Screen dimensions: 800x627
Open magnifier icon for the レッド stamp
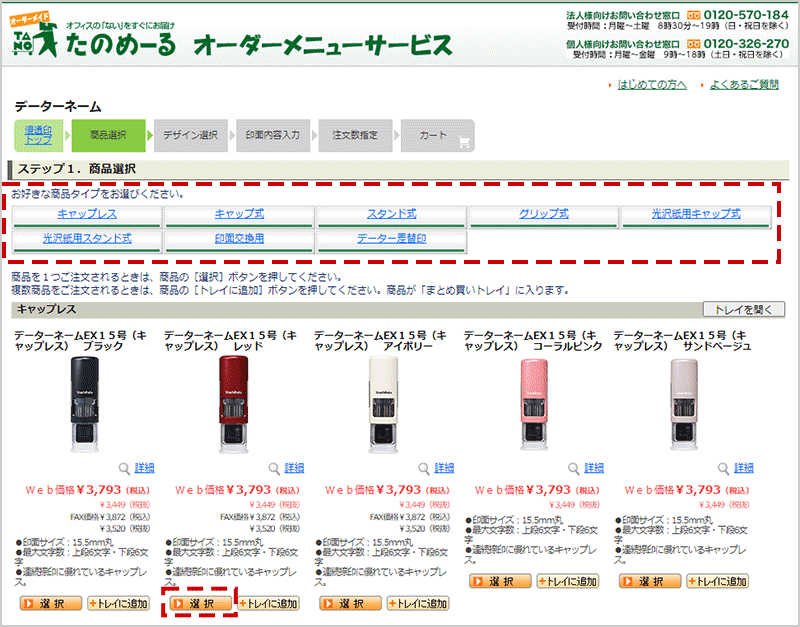click(x=274, y=468)
